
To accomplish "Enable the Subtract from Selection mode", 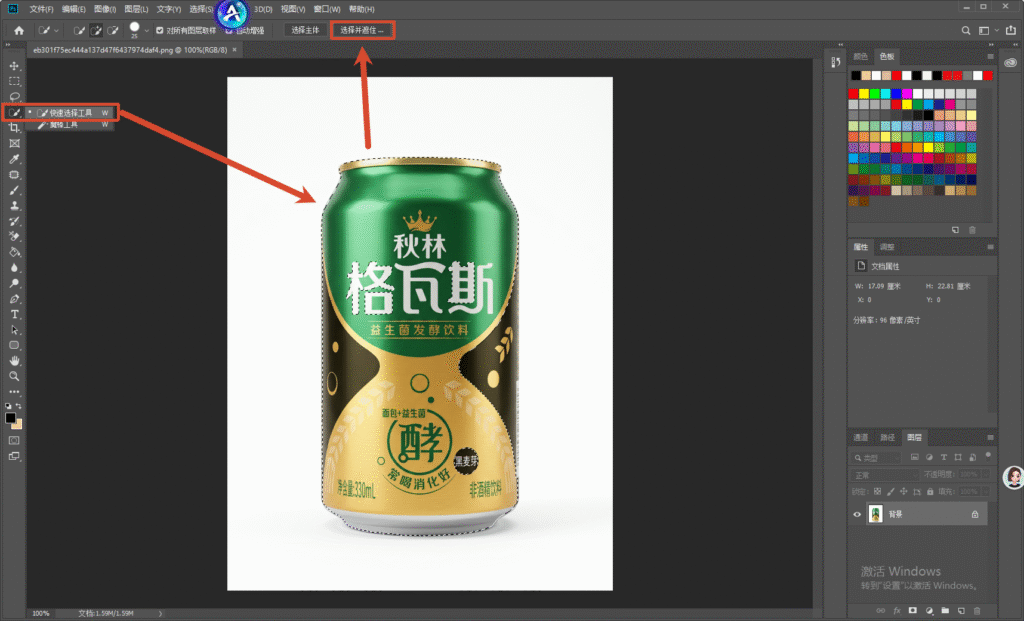I will tap(113, 31).
